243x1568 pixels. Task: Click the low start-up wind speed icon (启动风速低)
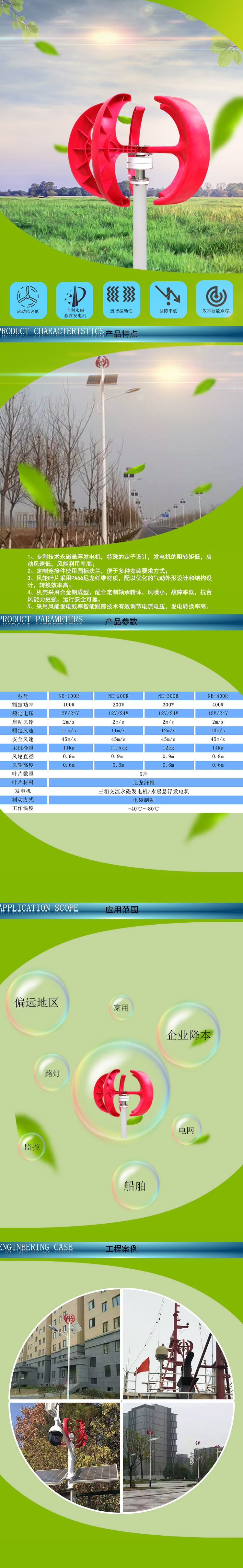pos(28,299)
